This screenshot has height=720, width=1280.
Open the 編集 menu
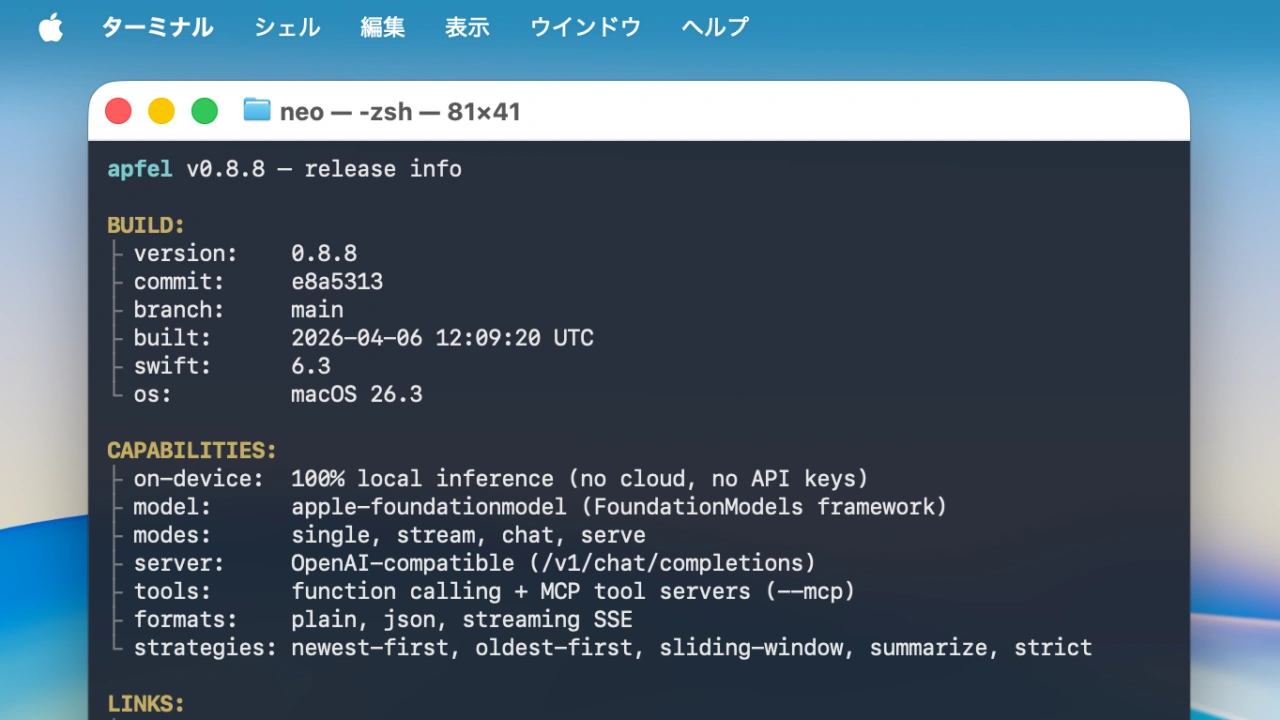tap(382, 27)
